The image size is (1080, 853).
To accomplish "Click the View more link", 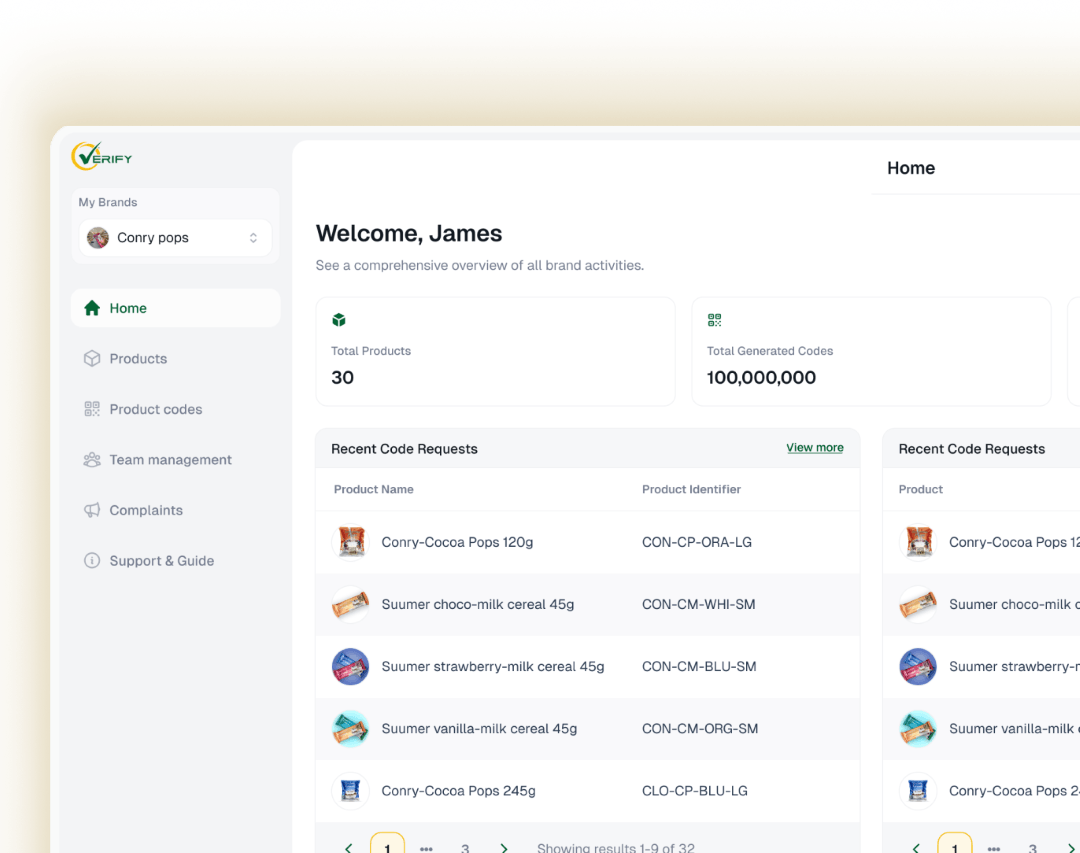I will [x=814, y=448].
